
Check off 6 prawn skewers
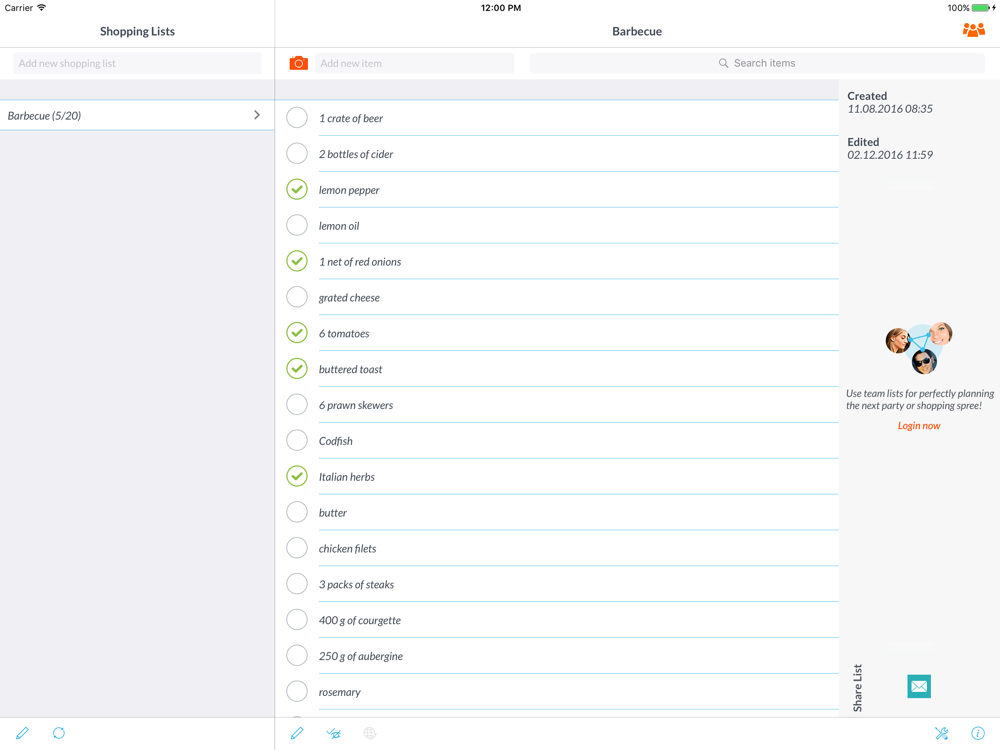pyautogui.click(x=297, y=404)
